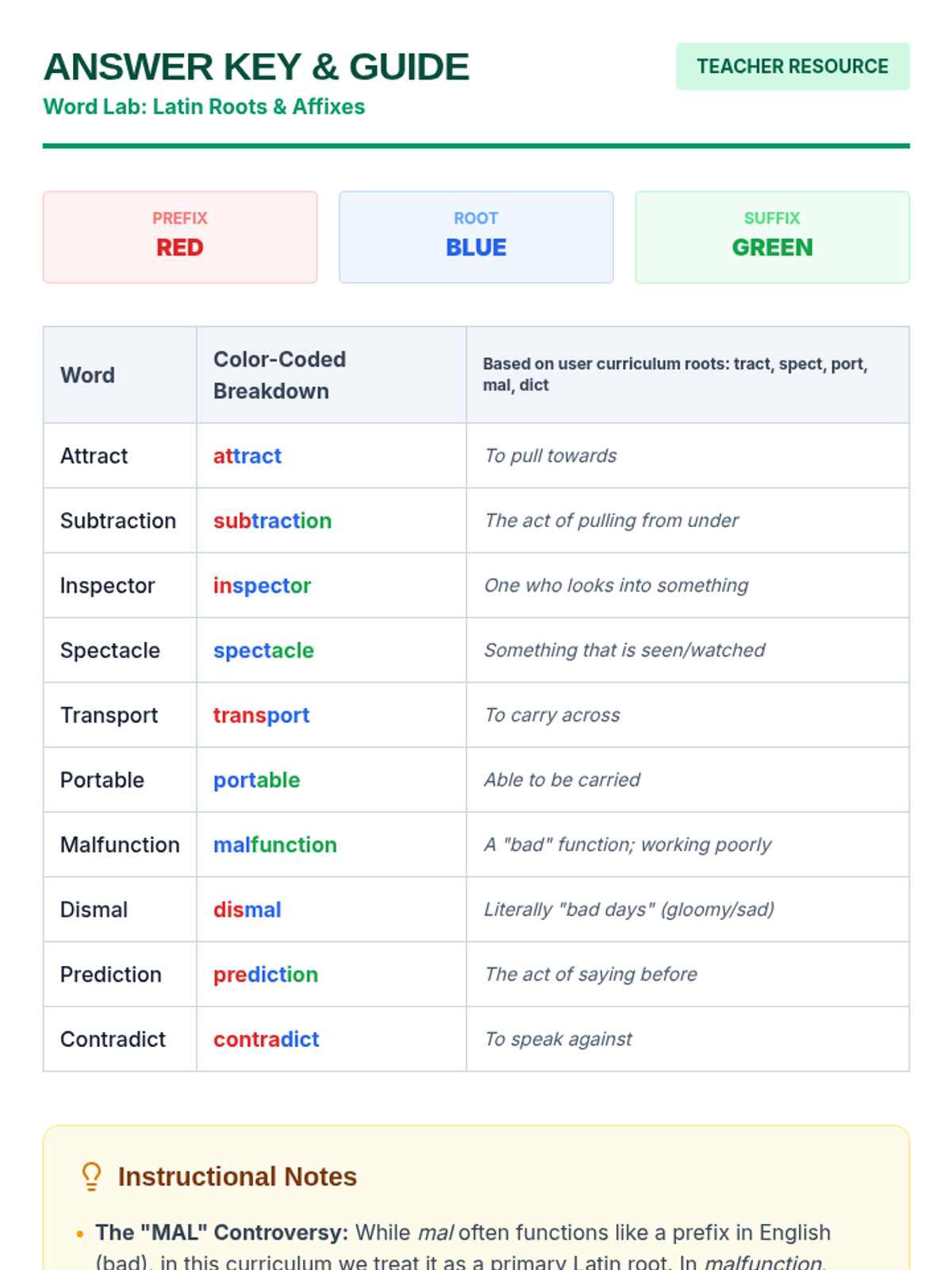Click the Instructional Notes heading
This screenshot has width=952, height=1270.
coord(237,1176)
